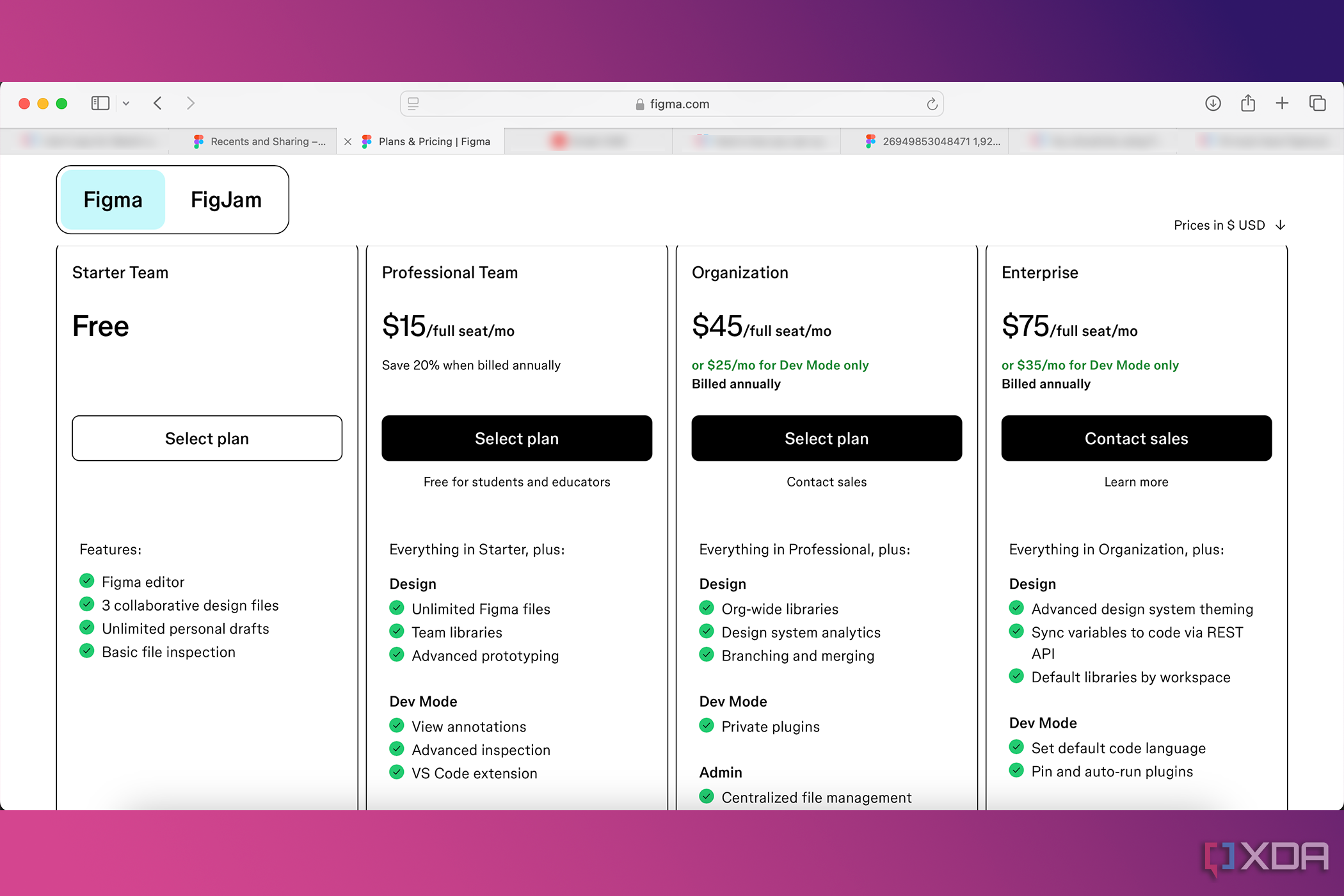
Task: Contact sales for Enterprise plan
Action: [x=1135, y=437]
